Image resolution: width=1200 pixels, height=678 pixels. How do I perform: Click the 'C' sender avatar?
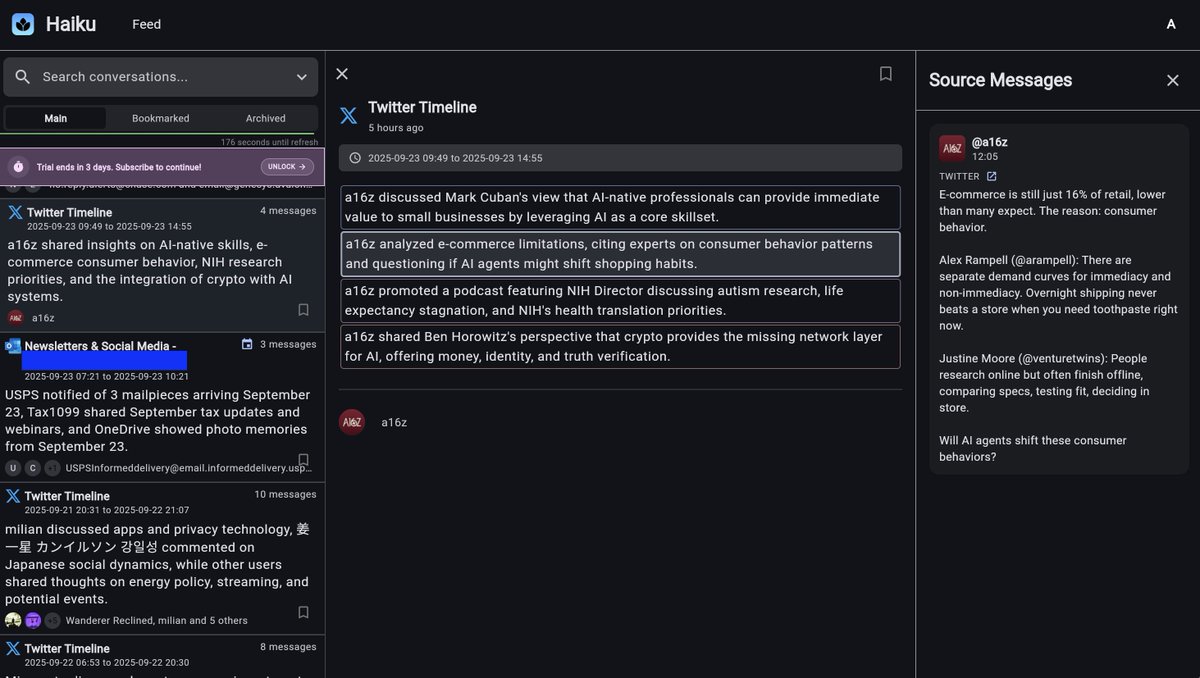click(33, 468)
